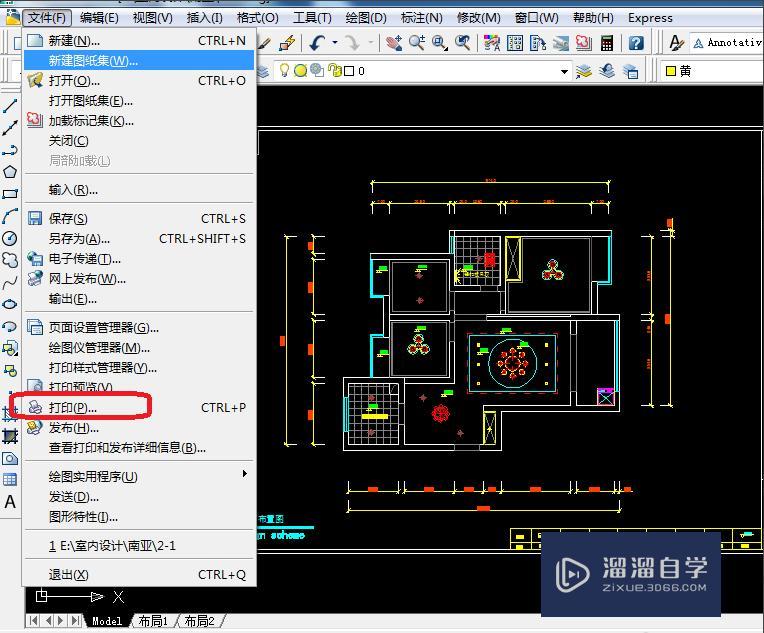Select the Revision Cloud tool
This screenshot has height=633, width=764.
(10, 260)
